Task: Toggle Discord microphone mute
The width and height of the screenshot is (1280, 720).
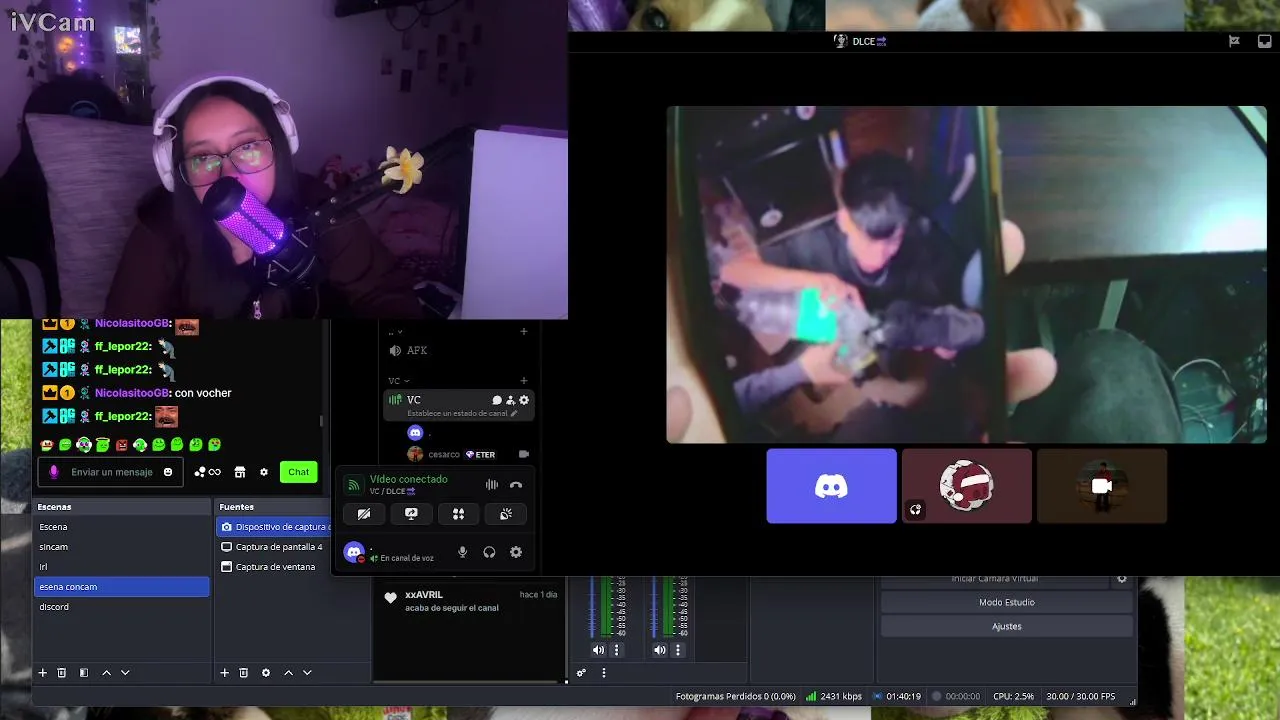Action: pyautogui.click(x=462, y=552)
